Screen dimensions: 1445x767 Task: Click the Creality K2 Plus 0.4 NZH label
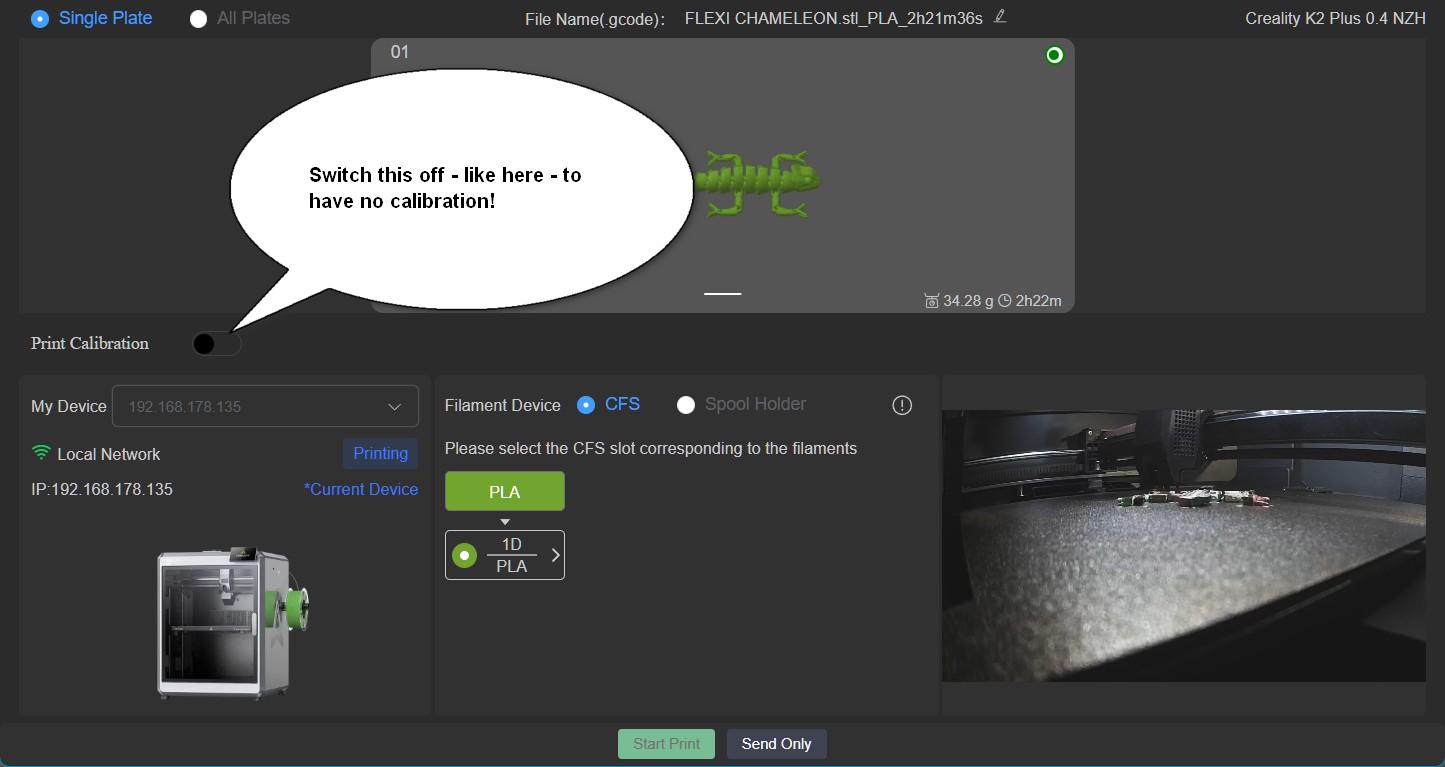pos(1335,18)
